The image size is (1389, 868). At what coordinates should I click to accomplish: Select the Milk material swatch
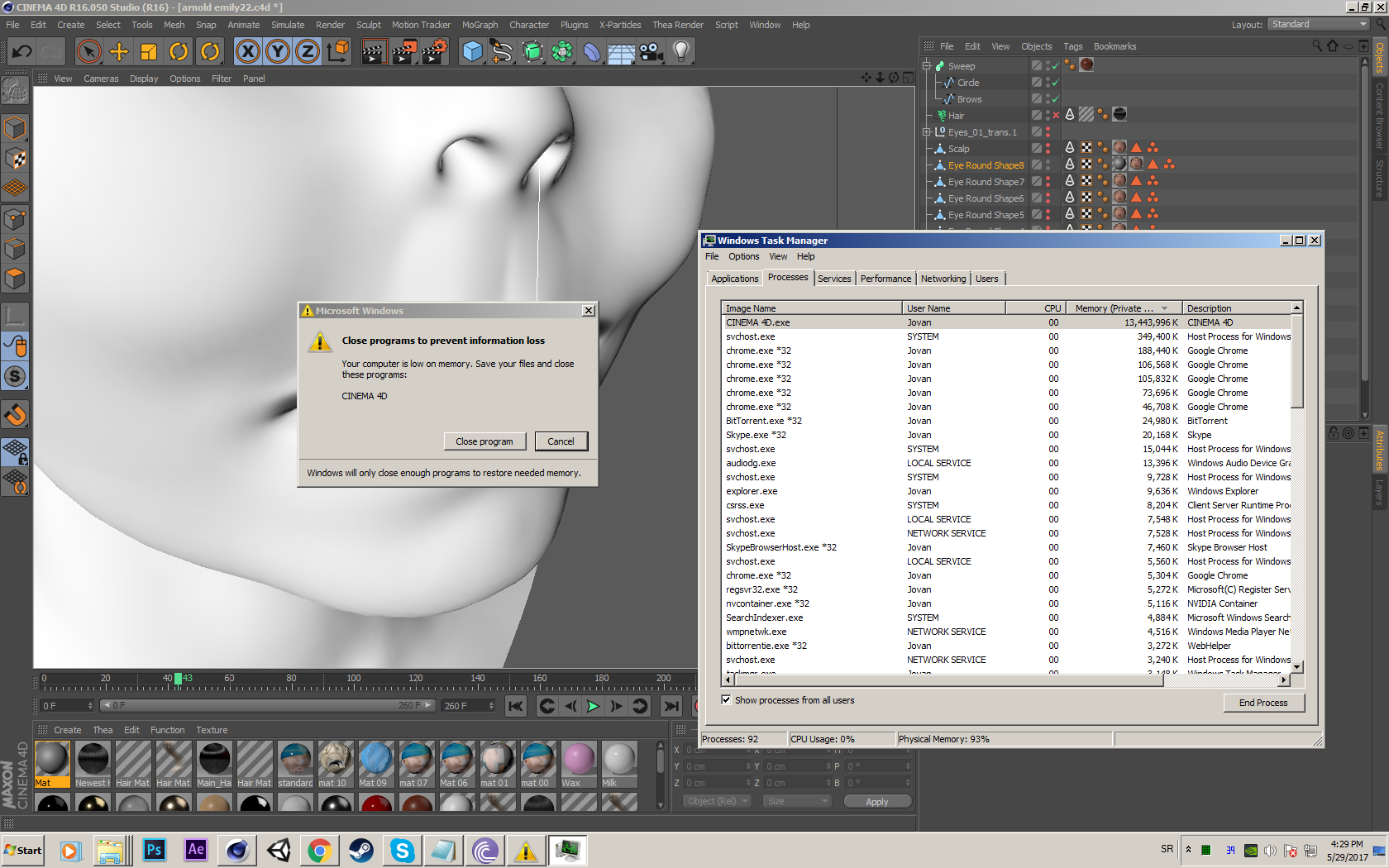[x=618, y=764]
